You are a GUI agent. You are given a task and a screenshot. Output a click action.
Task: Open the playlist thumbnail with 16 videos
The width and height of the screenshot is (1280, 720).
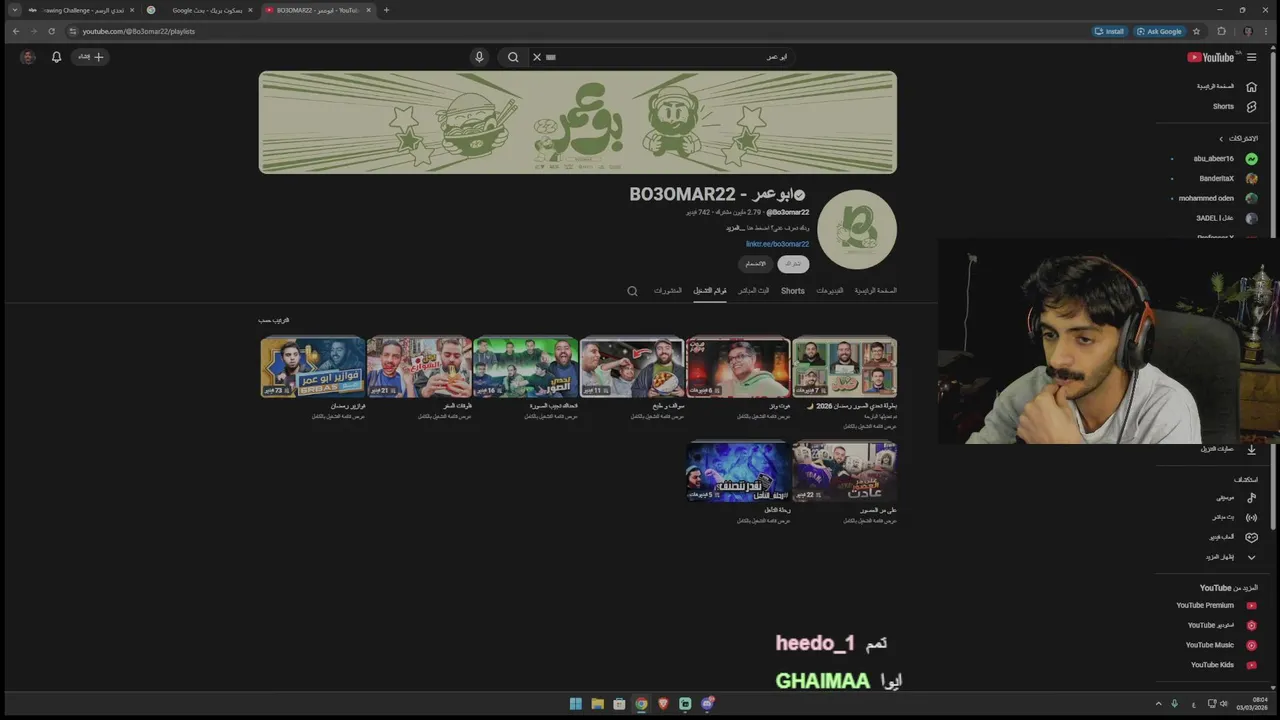click(x=526, y=368)
